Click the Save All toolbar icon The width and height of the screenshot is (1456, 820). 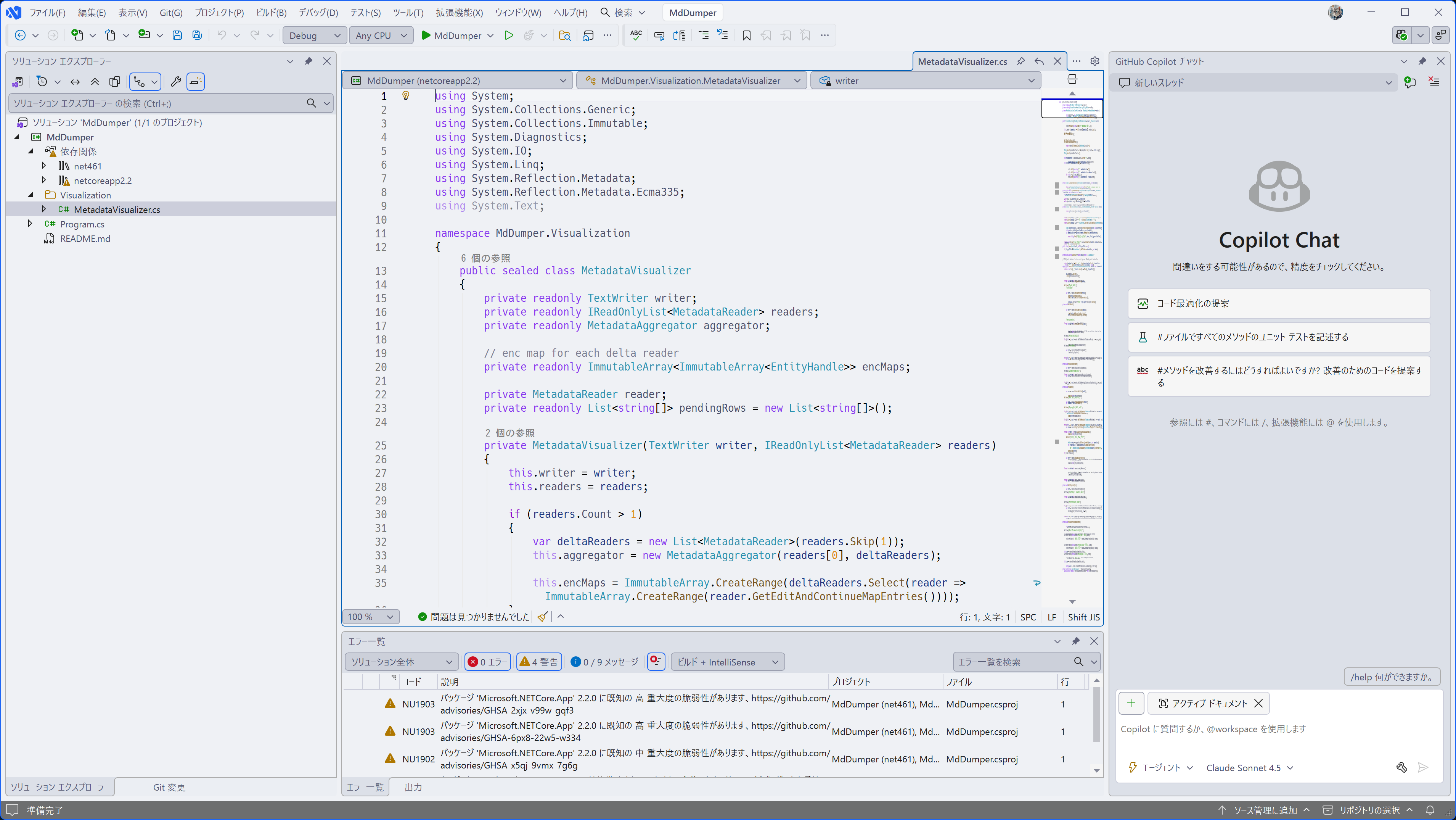(197, 35)
